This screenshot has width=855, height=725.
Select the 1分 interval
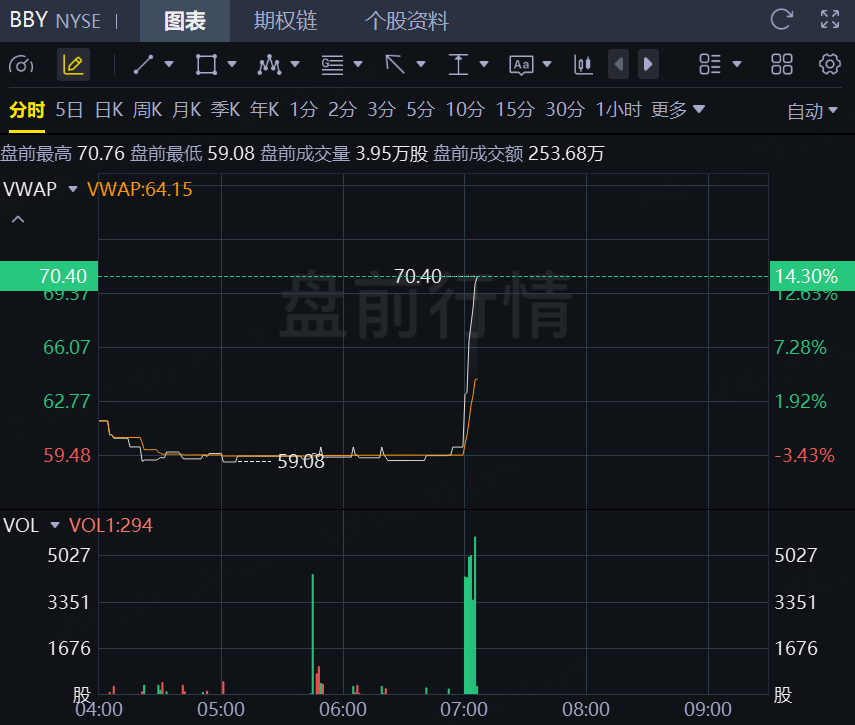(x=304, y=110)
